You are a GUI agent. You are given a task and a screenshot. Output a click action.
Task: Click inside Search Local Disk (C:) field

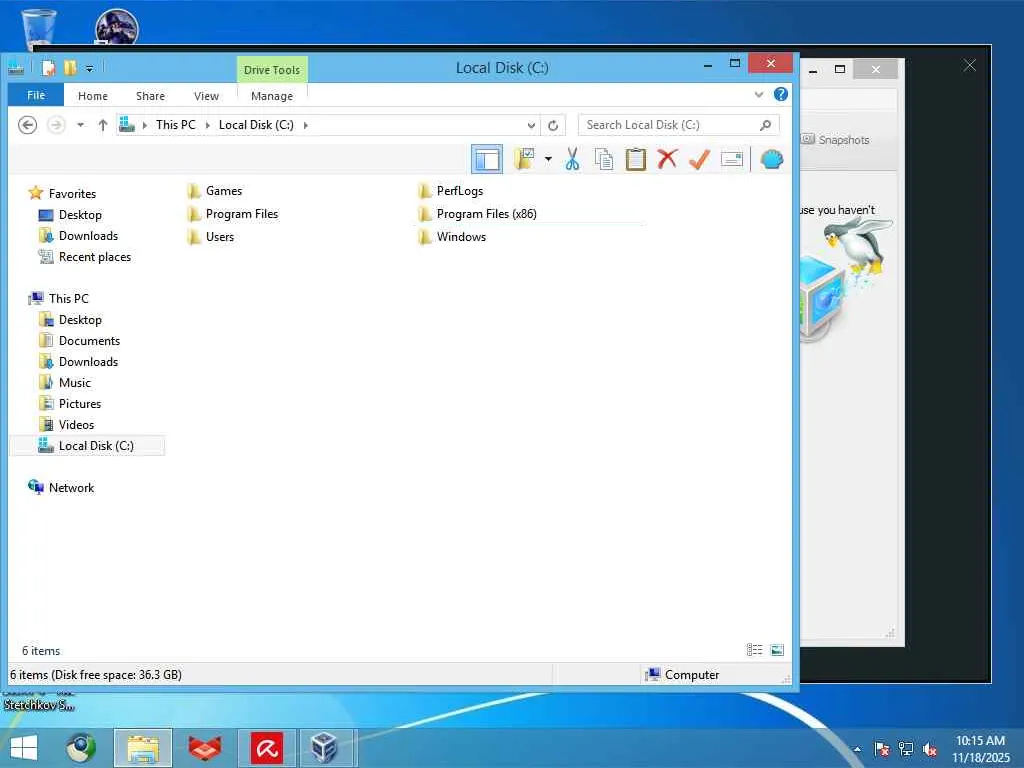(678, 125)
